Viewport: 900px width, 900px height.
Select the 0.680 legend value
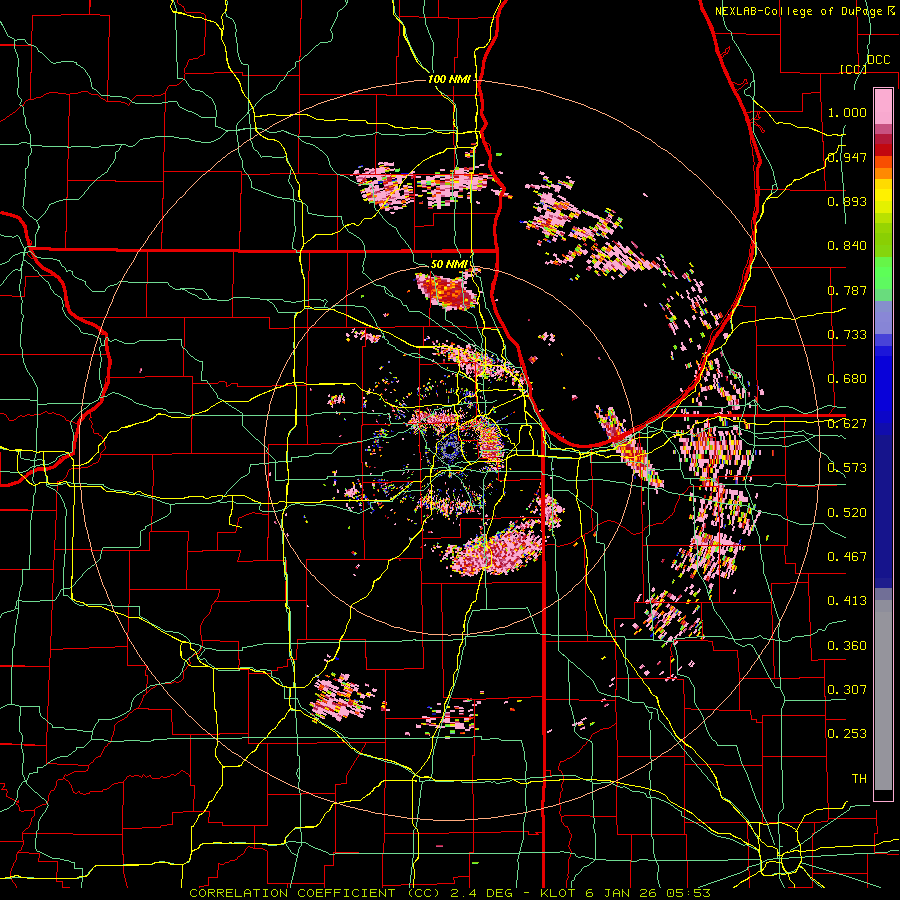pos(847,379)
